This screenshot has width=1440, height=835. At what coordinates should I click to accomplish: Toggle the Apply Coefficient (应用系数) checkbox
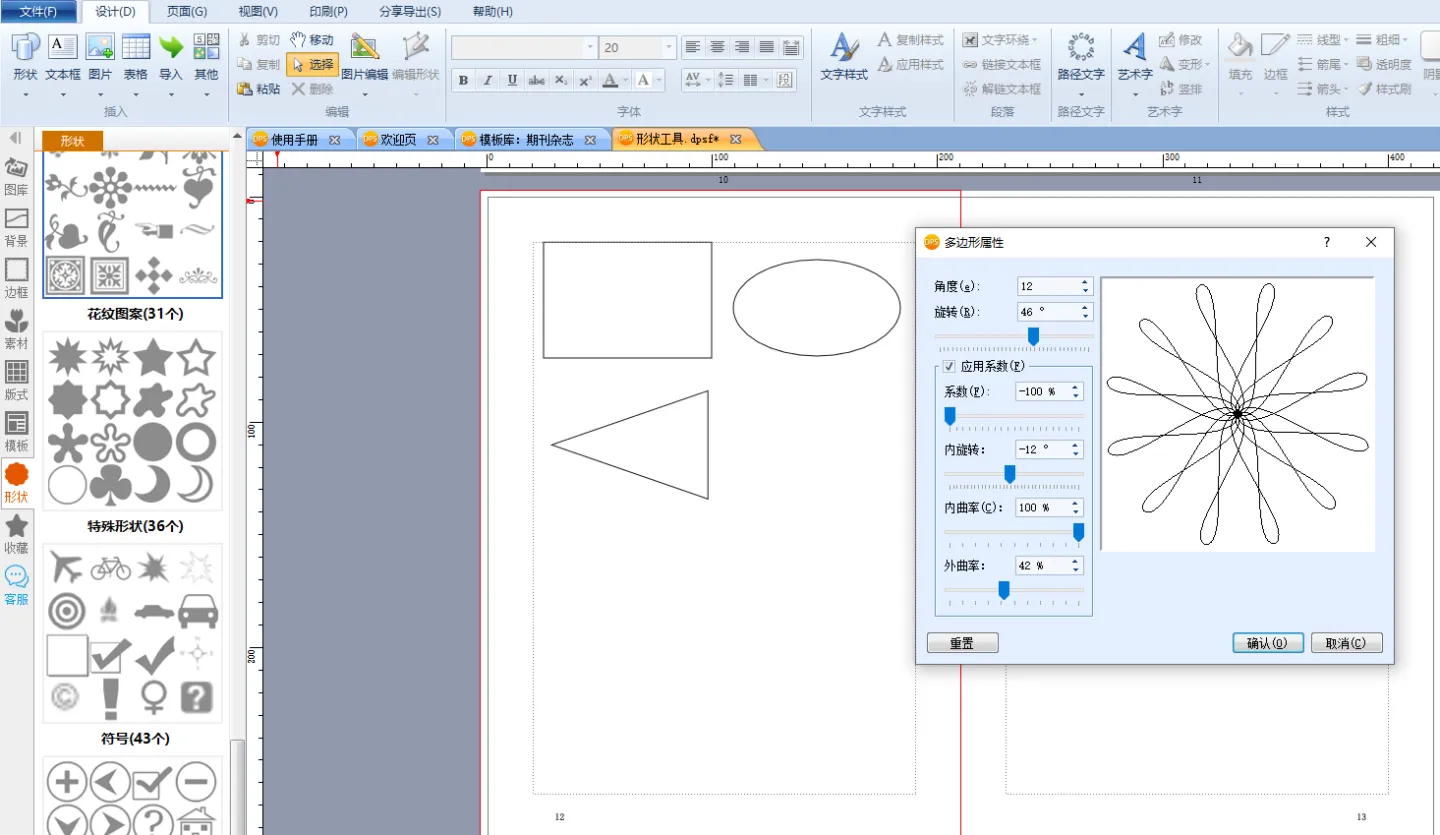(949, 366)
